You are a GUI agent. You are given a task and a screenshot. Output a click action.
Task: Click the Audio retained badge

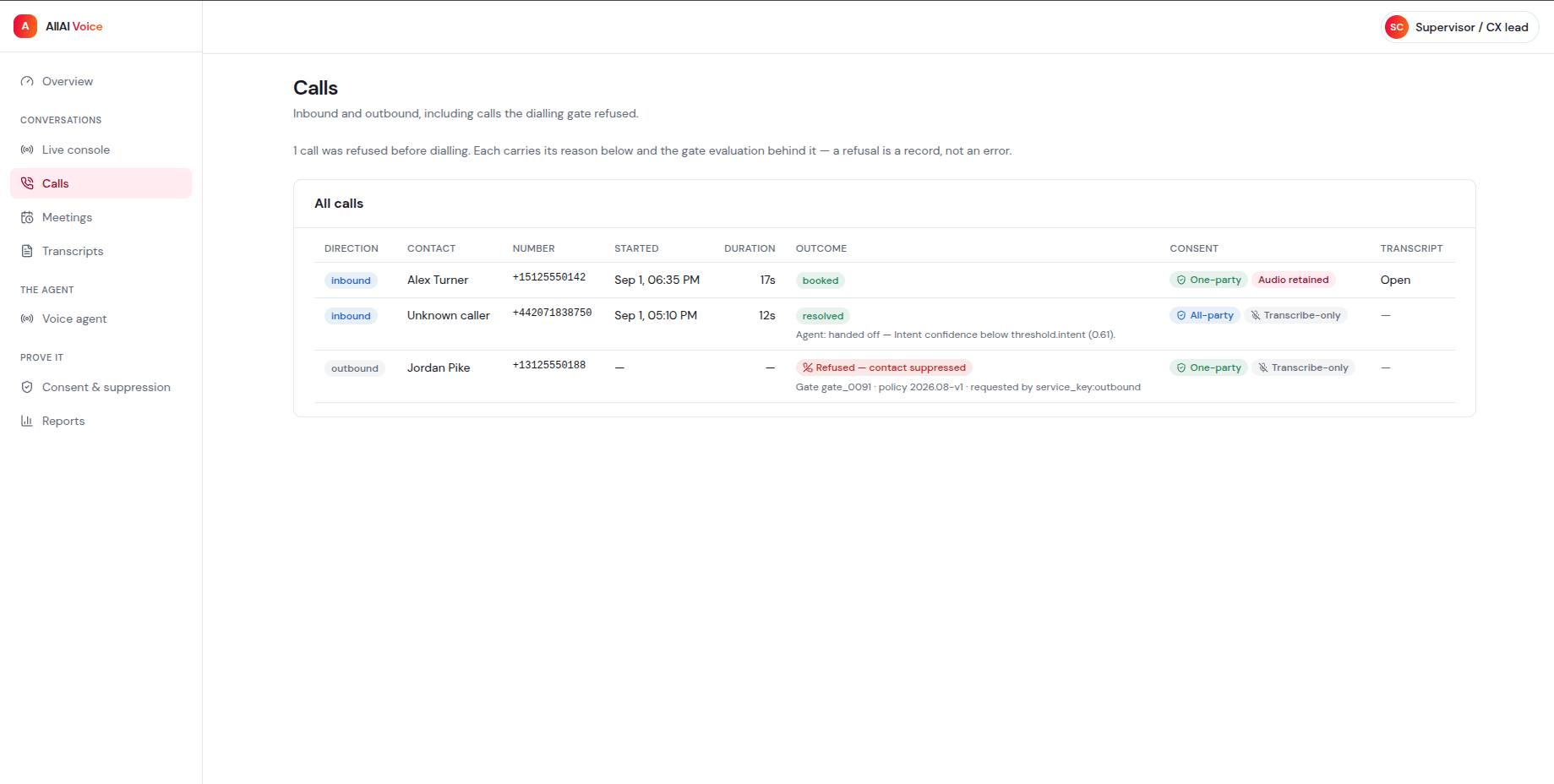tap(1293, 280)
